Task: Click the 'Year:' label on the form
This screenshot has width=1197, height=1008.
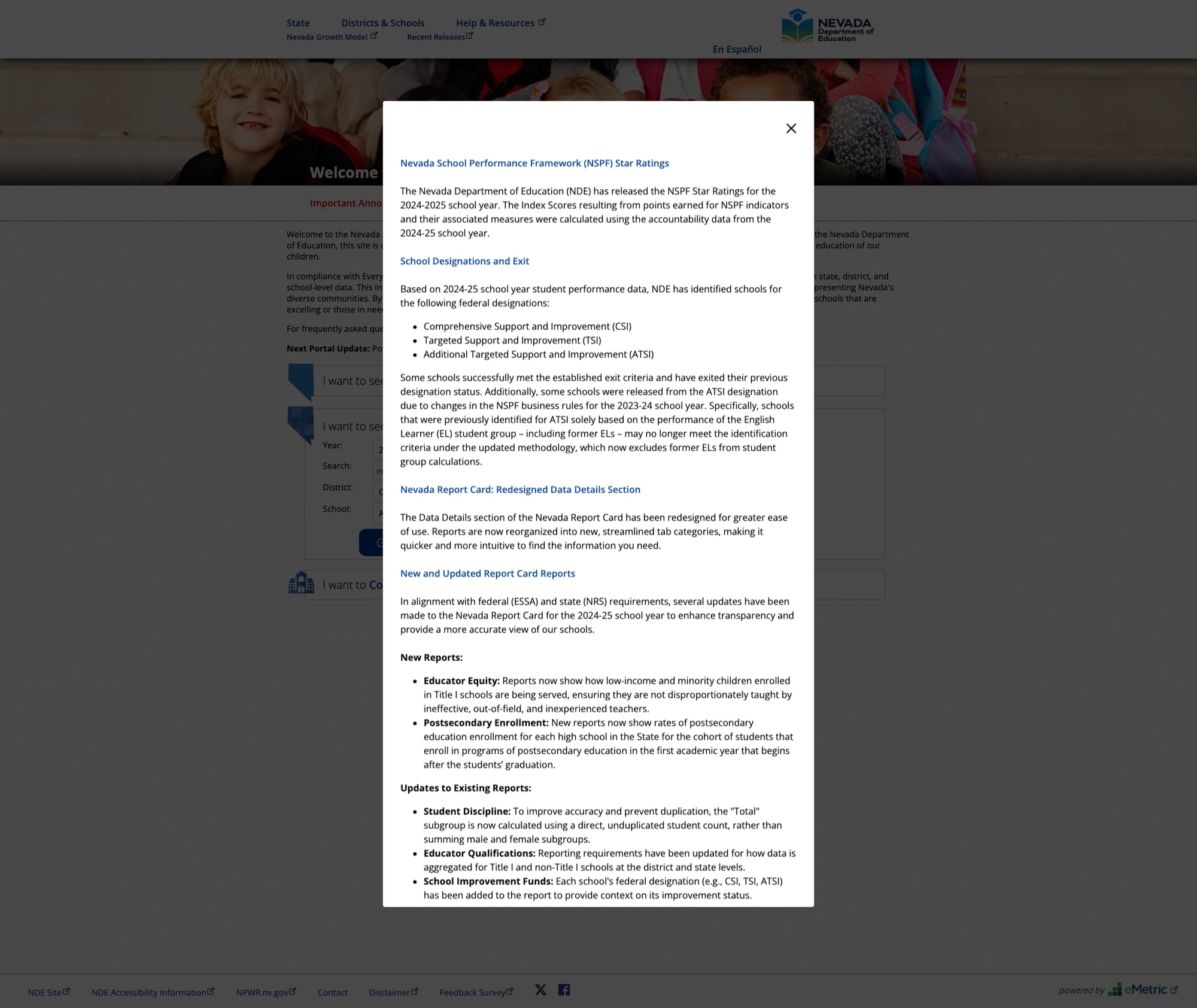Action: [x=333, y=445]
